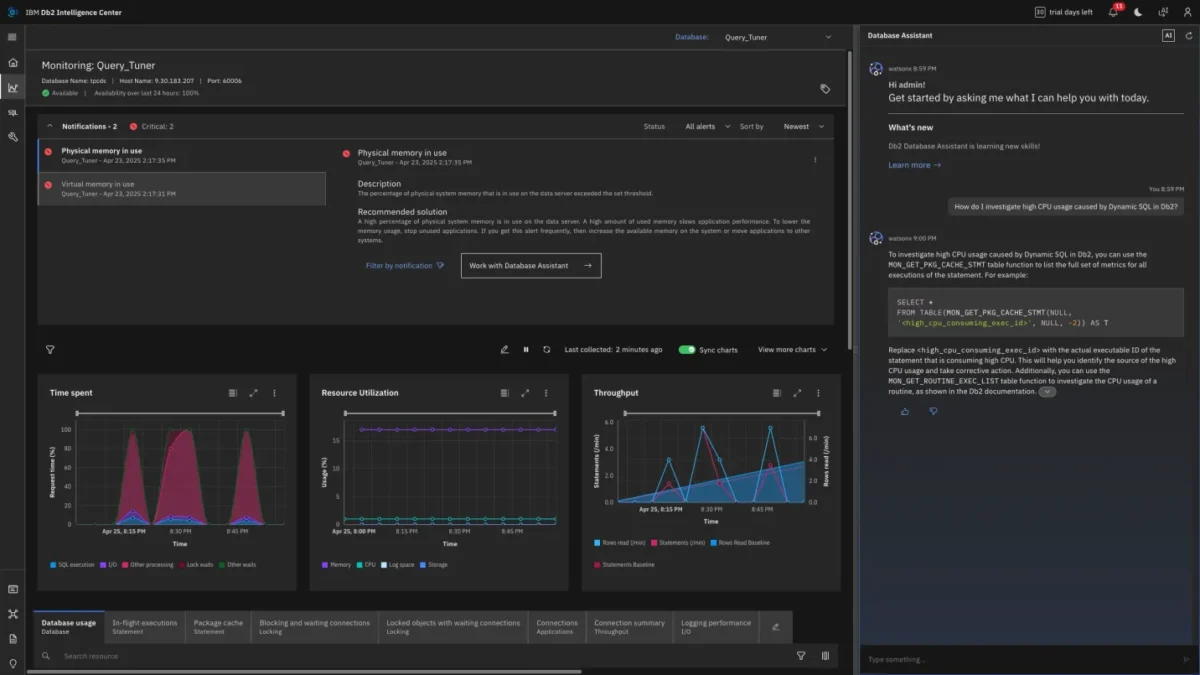Maximize the Time spent chart
The image size is (1200, 675).
(x=254, y=393)
